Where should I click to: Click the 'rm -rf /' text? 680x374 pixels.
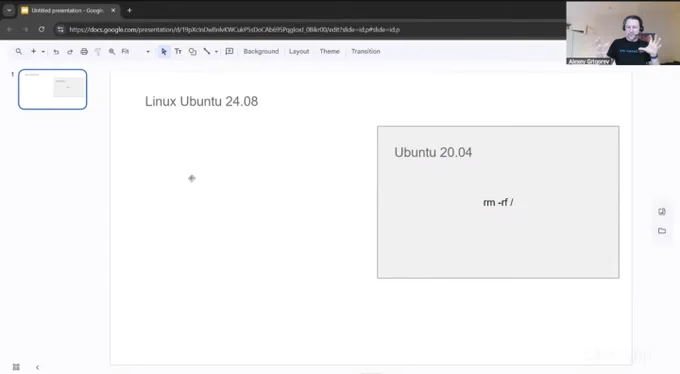click(x=498, y=202)
